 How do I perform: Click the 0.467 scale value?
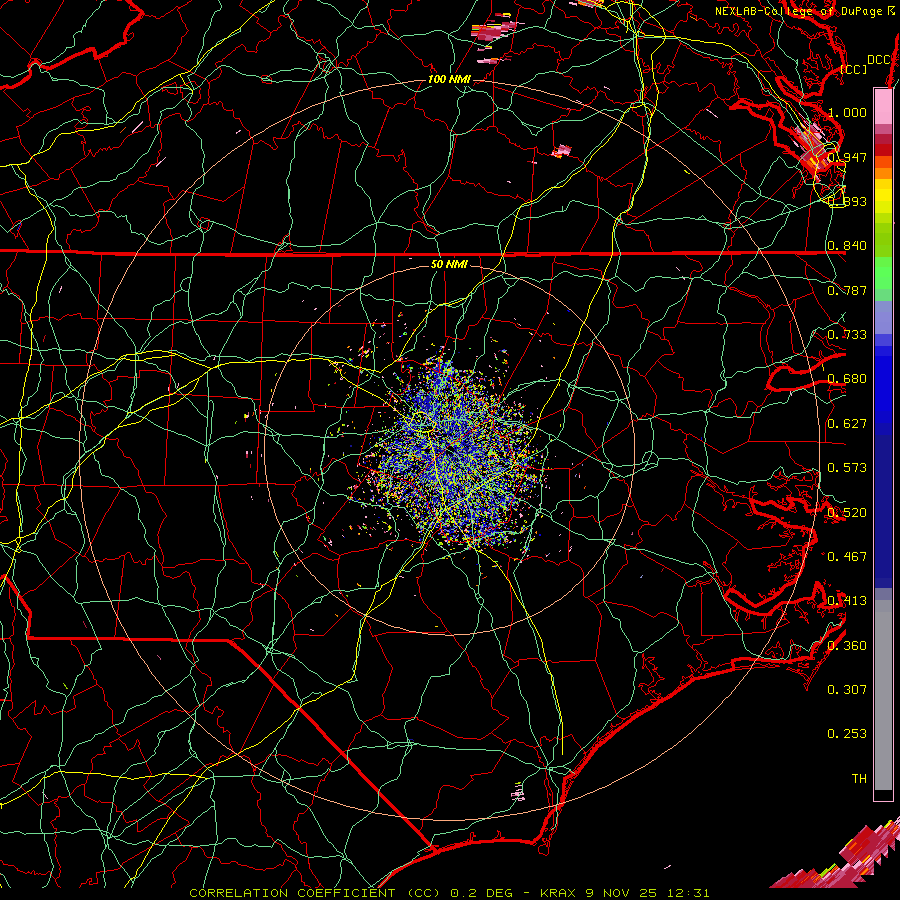click(x=847, y=557)
